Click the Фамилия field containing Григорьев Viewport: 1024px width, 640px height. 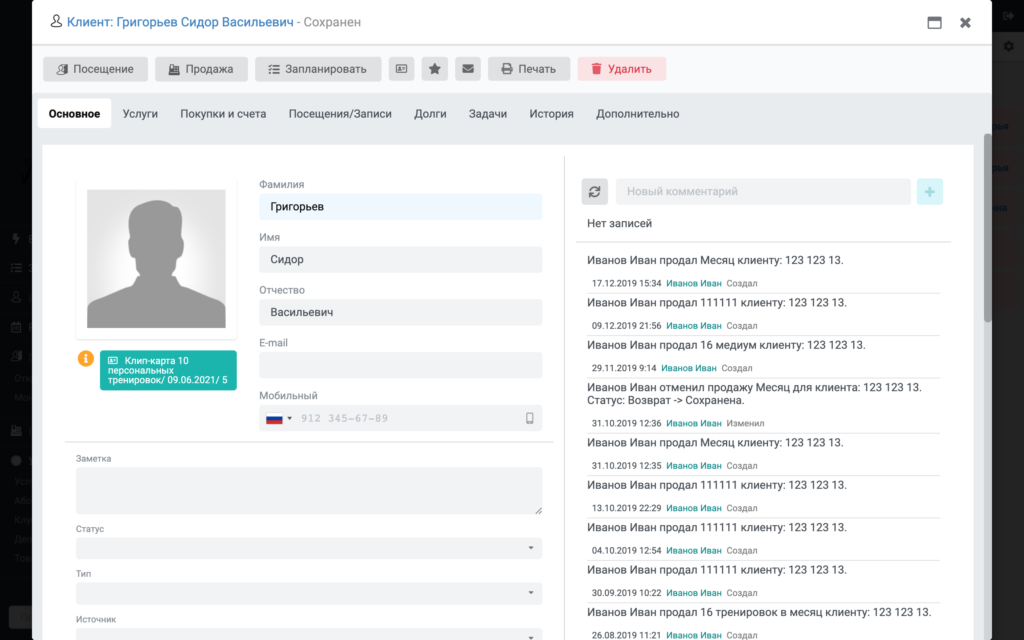point(400,207)
